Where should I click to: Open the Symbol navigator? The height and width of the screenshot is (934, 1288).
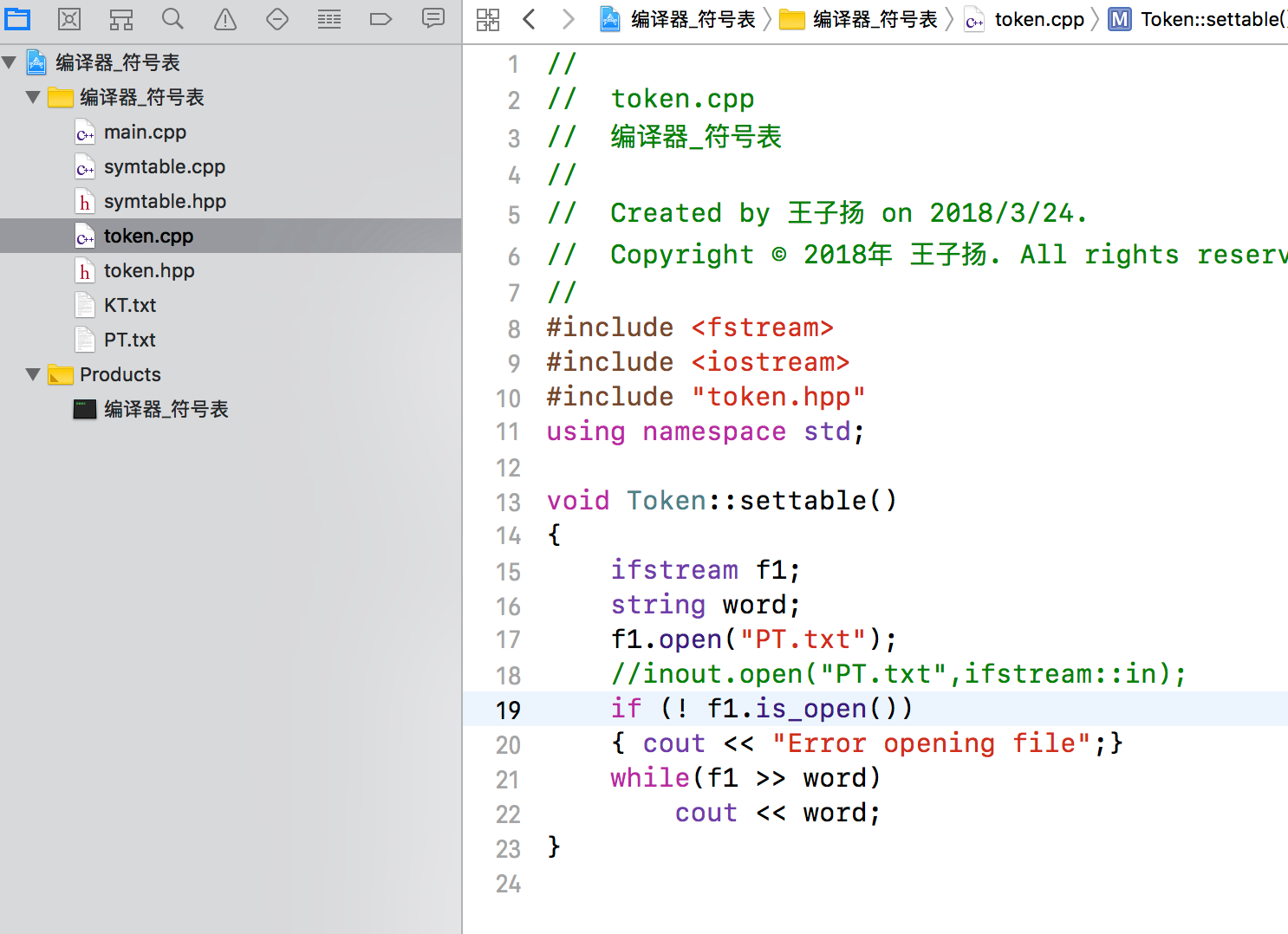[x=121, y=18]
